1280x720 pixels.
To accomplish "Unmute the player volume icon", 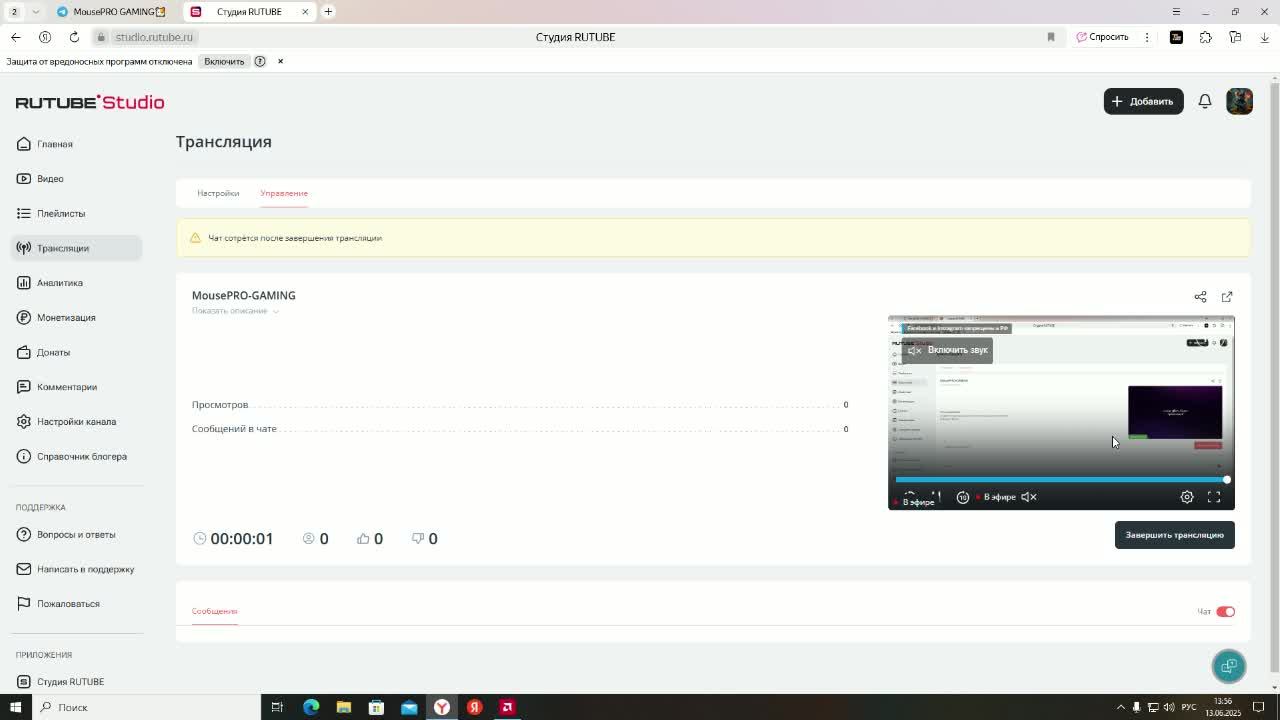I will tap(1029, 497).
